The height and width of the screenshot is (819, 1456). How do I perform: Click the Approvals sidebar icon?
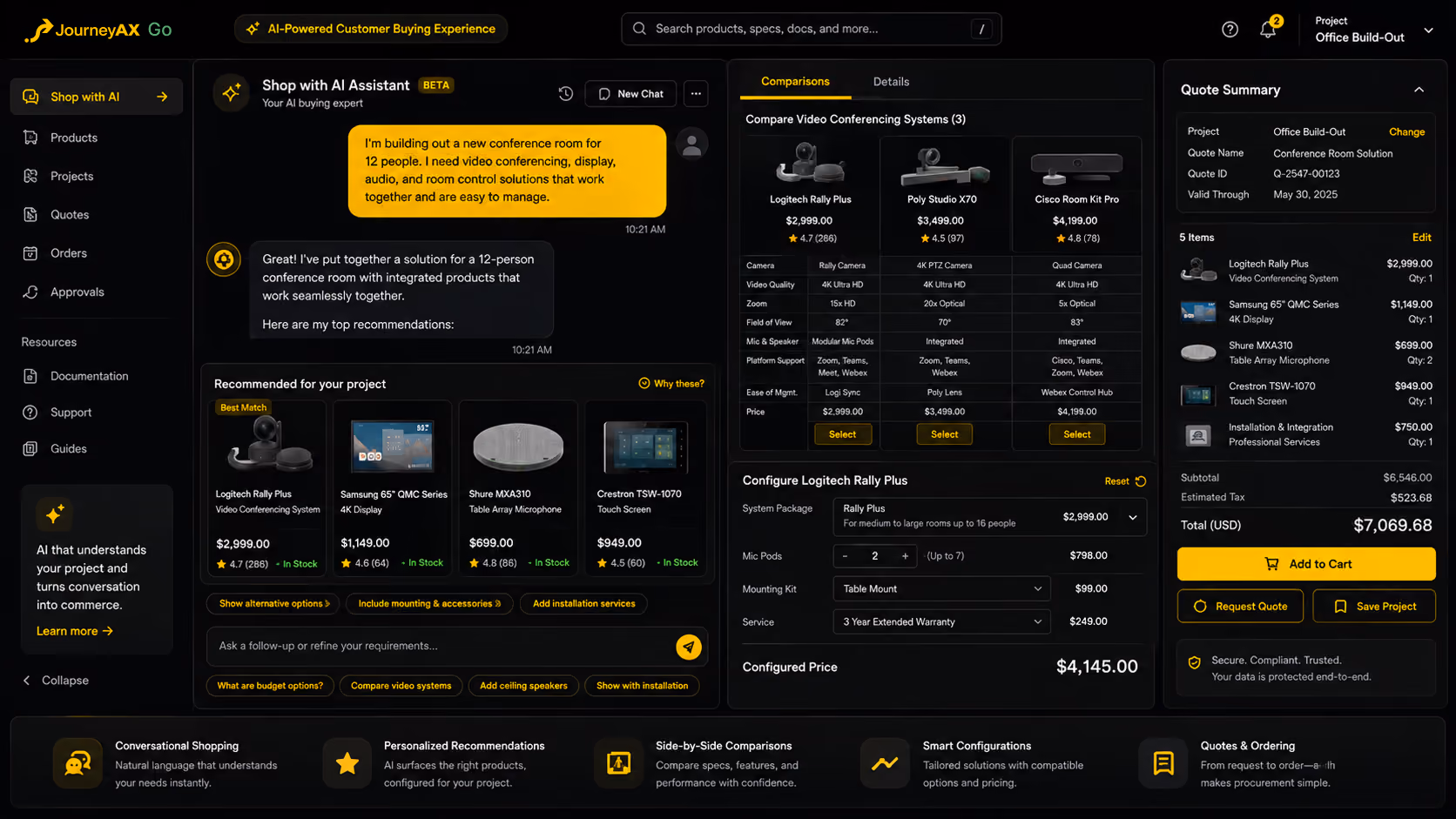[x=30, y=292]
